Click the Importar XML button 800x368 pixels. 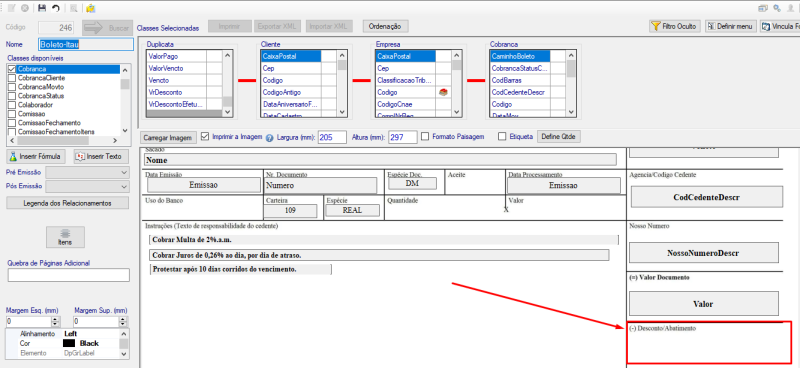329,27
